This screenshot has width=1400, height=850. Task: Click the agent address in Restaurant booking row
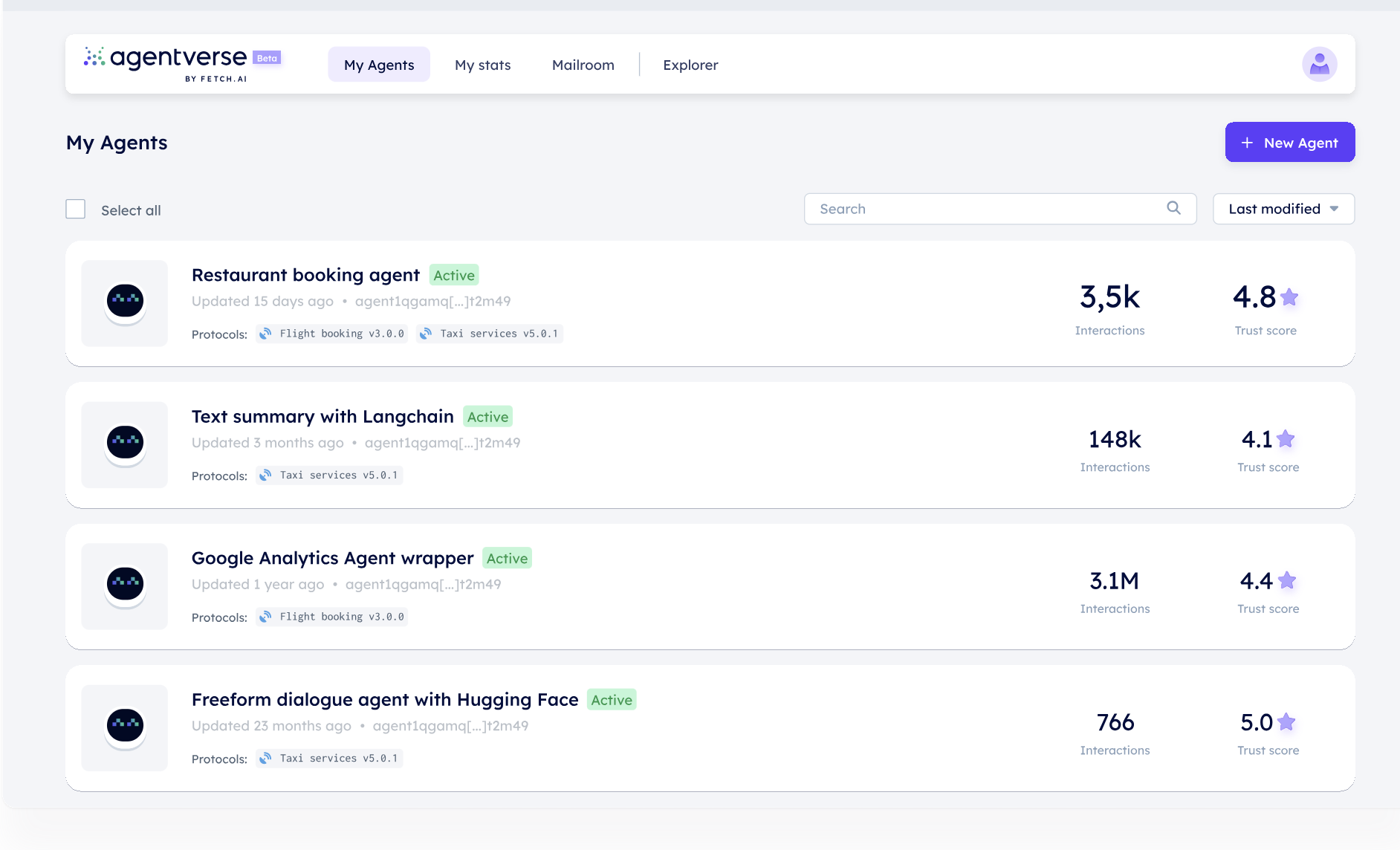pos(432,301)
